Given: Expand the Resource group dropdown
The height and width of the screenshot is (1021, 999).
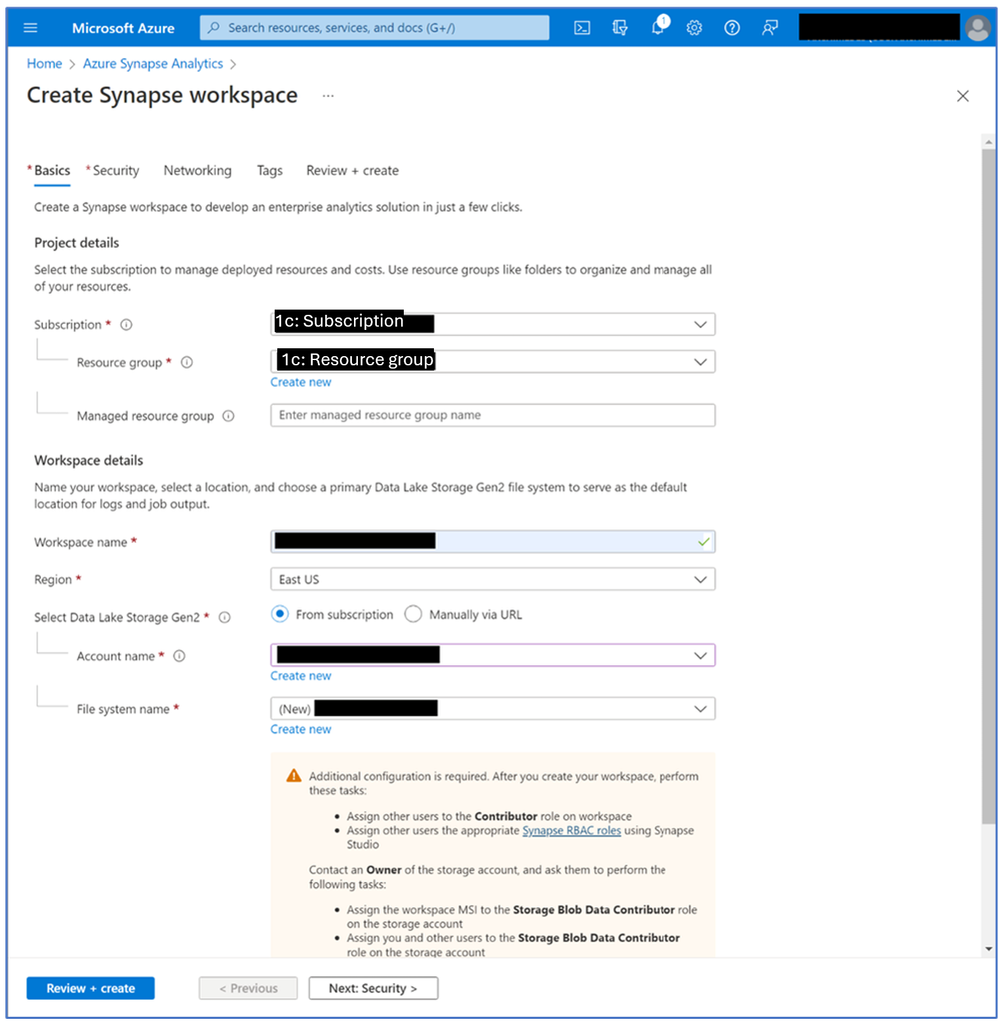Looking at the screenshot, I should (x=492, y=361).
